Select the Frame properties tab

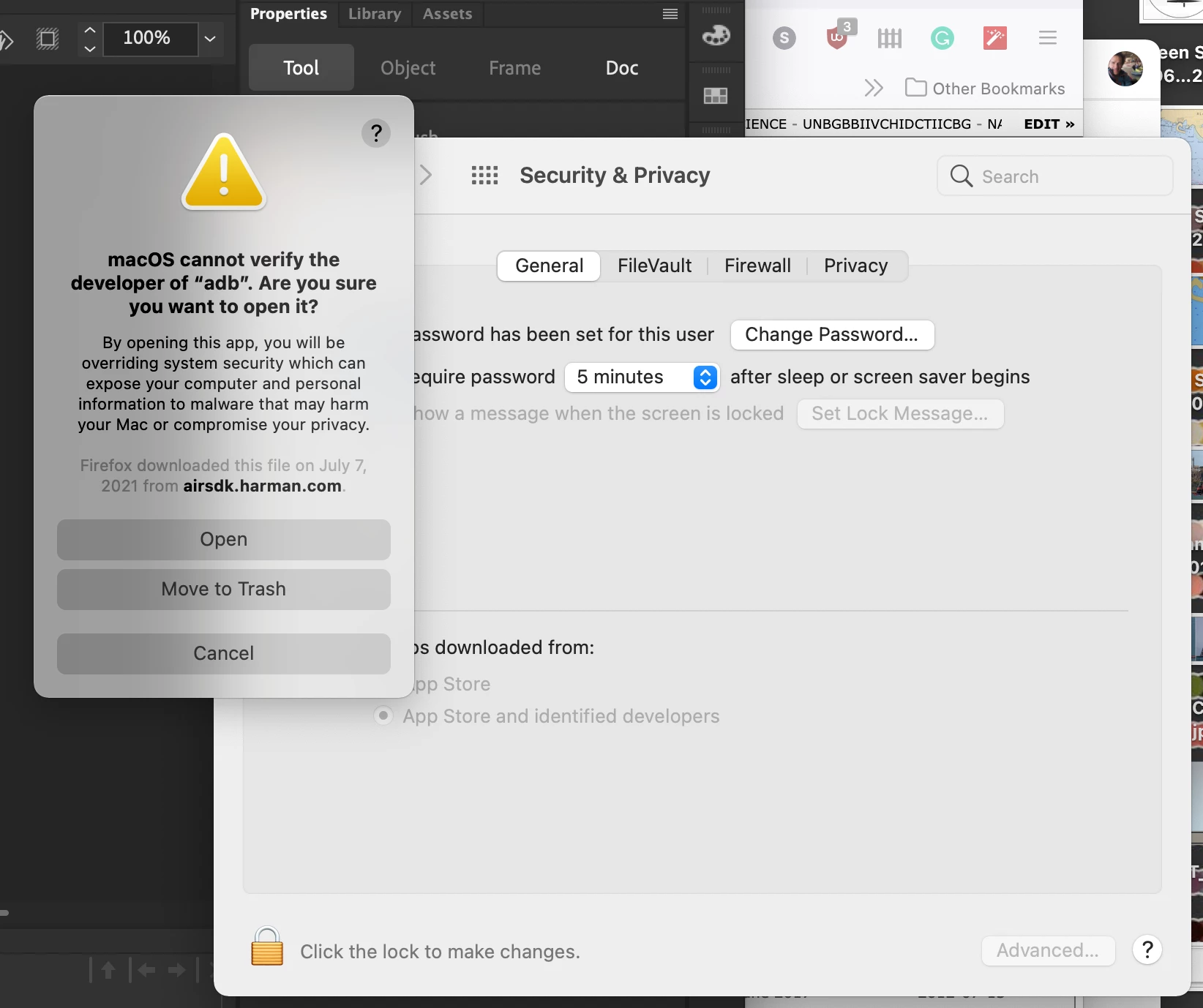click(x=515, y=68)
